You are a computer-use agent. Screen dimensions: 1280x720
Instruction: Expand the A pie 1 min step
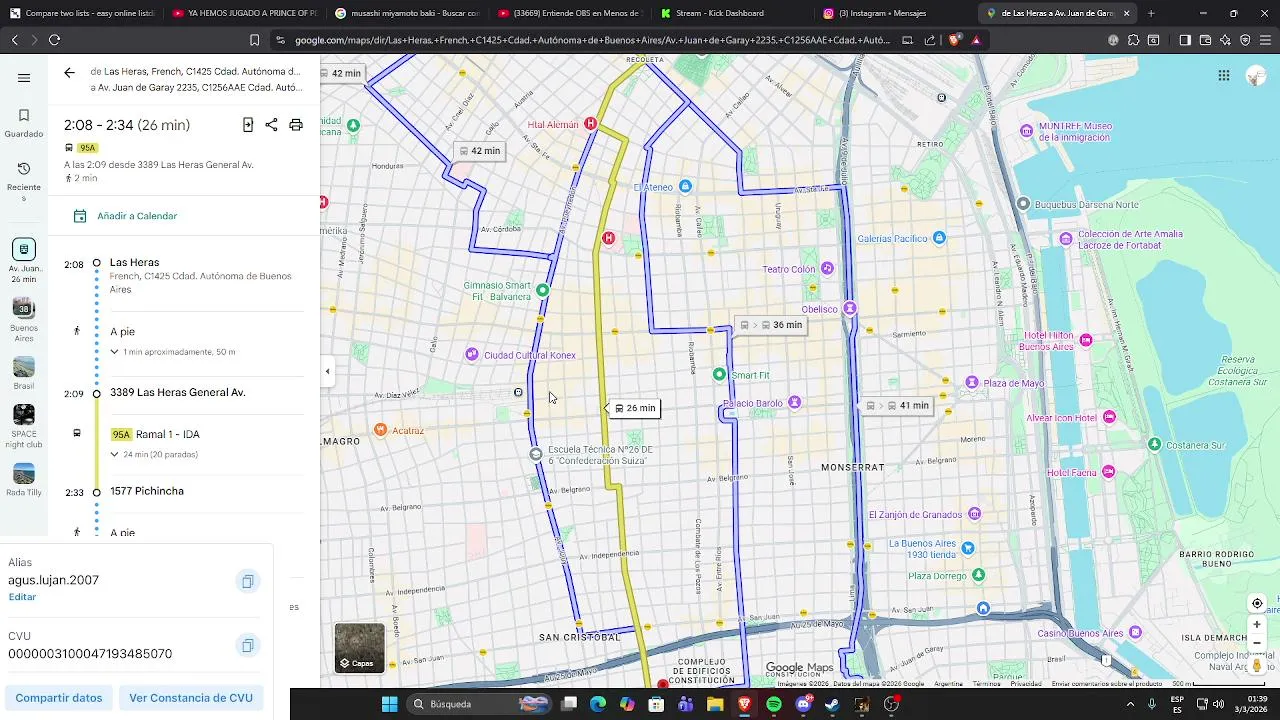click(x=172, y=352)
